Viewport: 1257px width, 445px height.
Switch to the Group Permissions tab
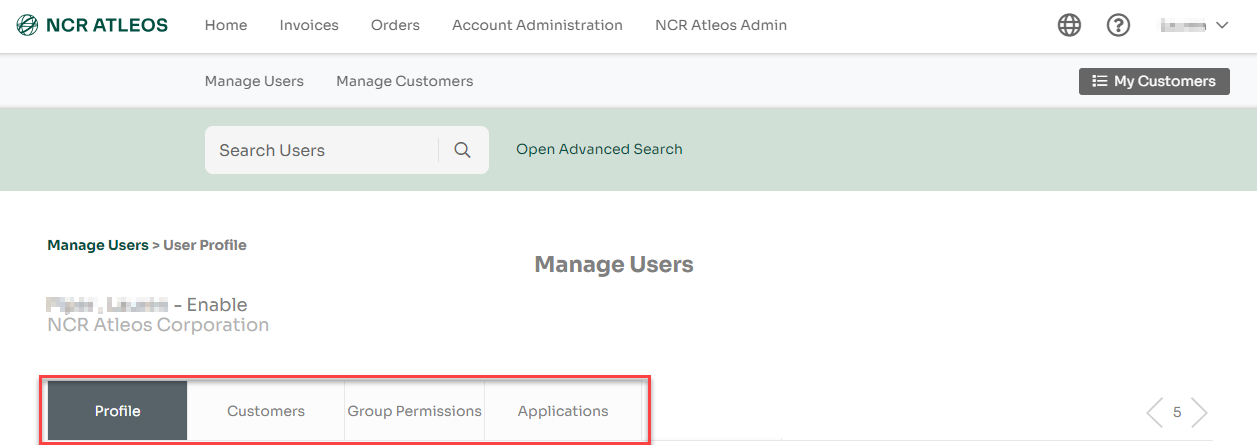coord(415,411)
